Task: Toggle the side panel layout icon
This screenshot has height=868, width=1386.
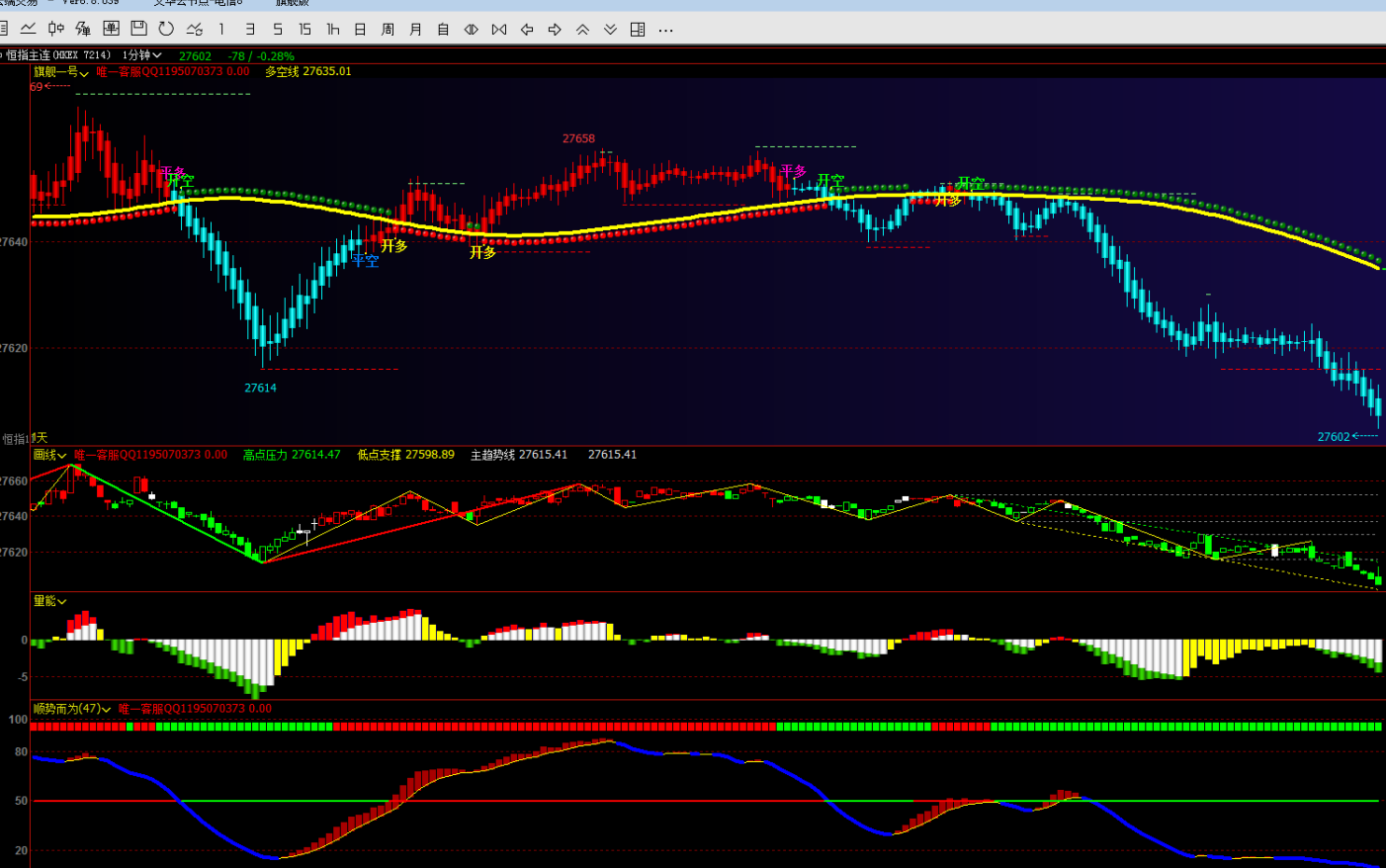Action: [x=638, y=29]
